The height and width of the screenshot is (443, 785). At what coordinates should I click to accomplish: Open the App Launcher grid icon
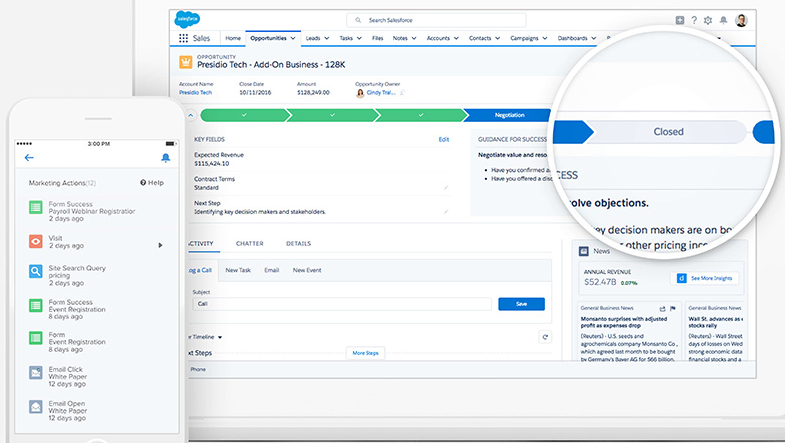click(x=184, y=38)
